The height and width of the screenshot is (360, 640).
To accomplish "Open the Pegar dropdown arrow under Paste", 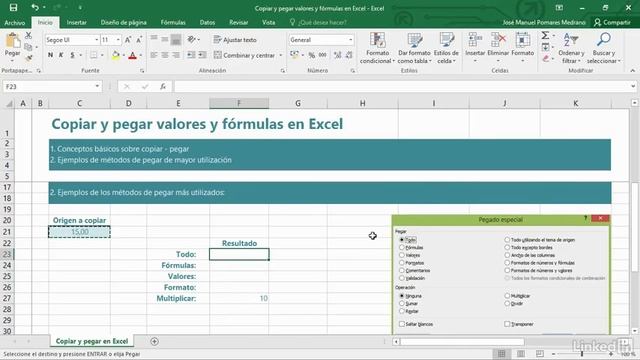I will [12, 60].
